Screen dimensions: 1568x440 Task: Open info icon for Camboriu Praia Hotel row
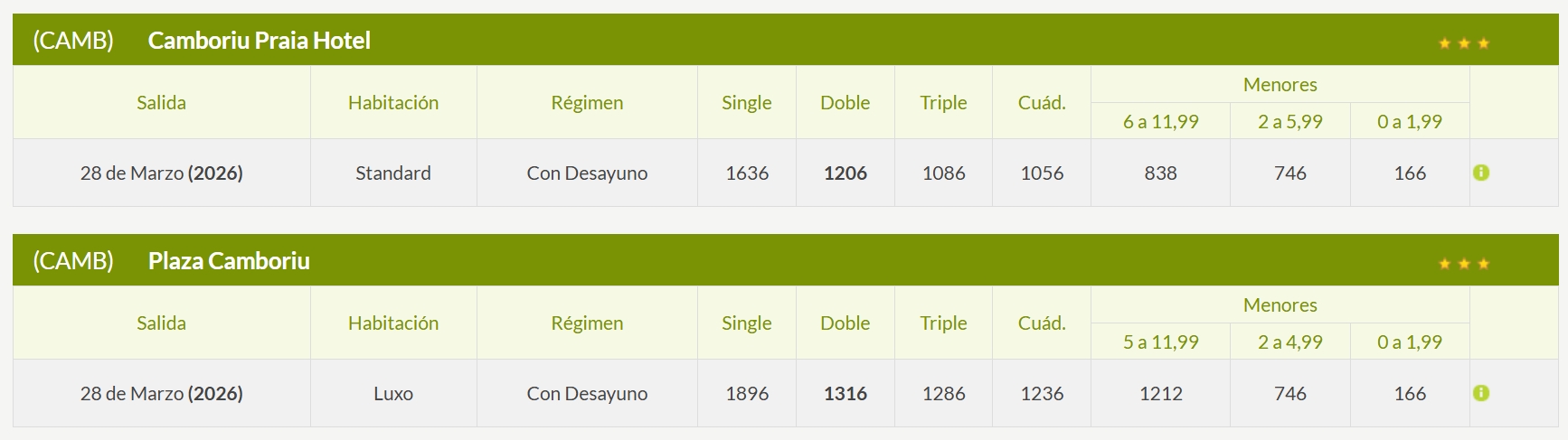(1480, 173)
